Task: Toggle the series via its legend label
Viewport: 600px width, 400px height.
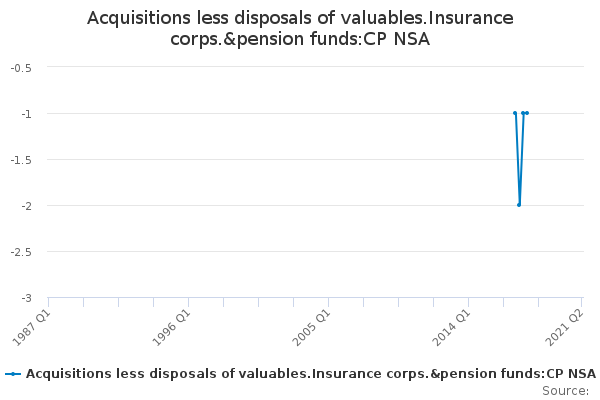Action: point(310,374)
